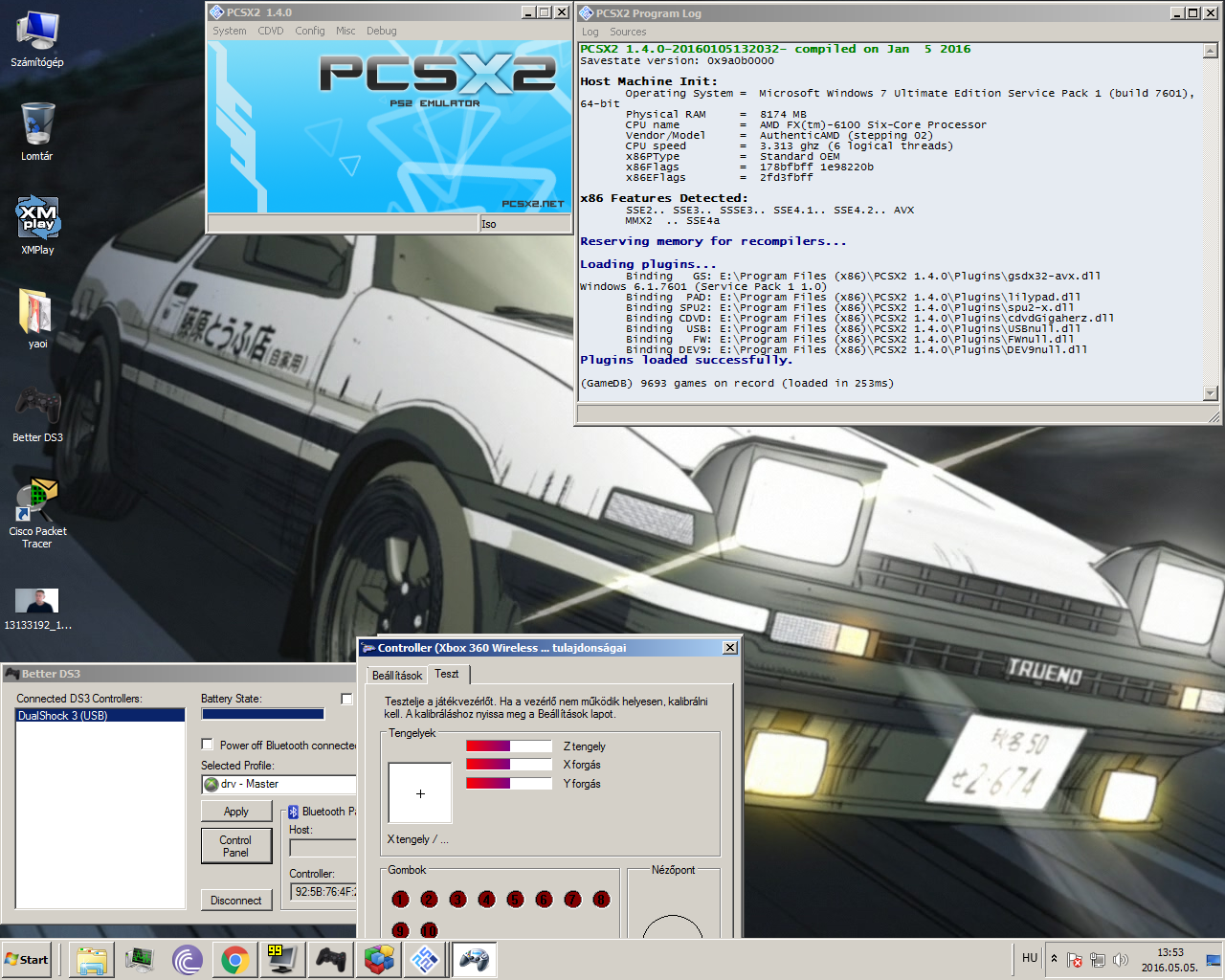Click the Bluetooth icon in Better DS3
This screenshot has height=980, width=1225.
pos(294,812)
